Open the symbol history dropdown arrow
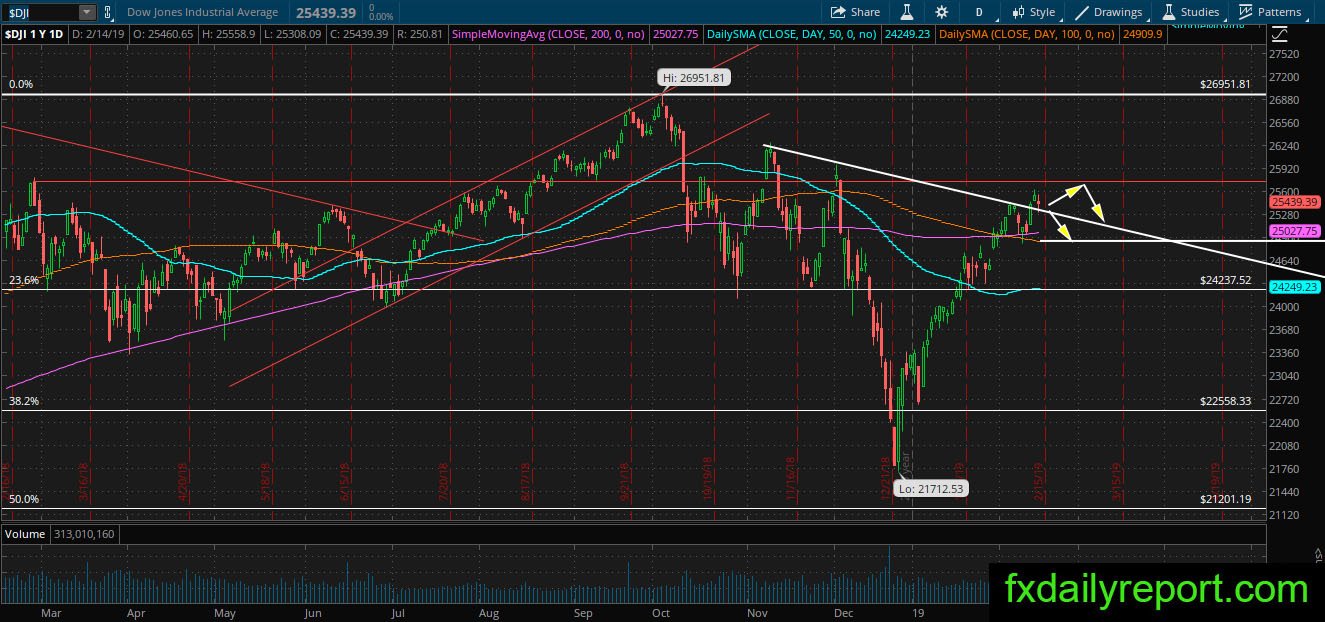 pyautogui.click(x=87, y=12)
